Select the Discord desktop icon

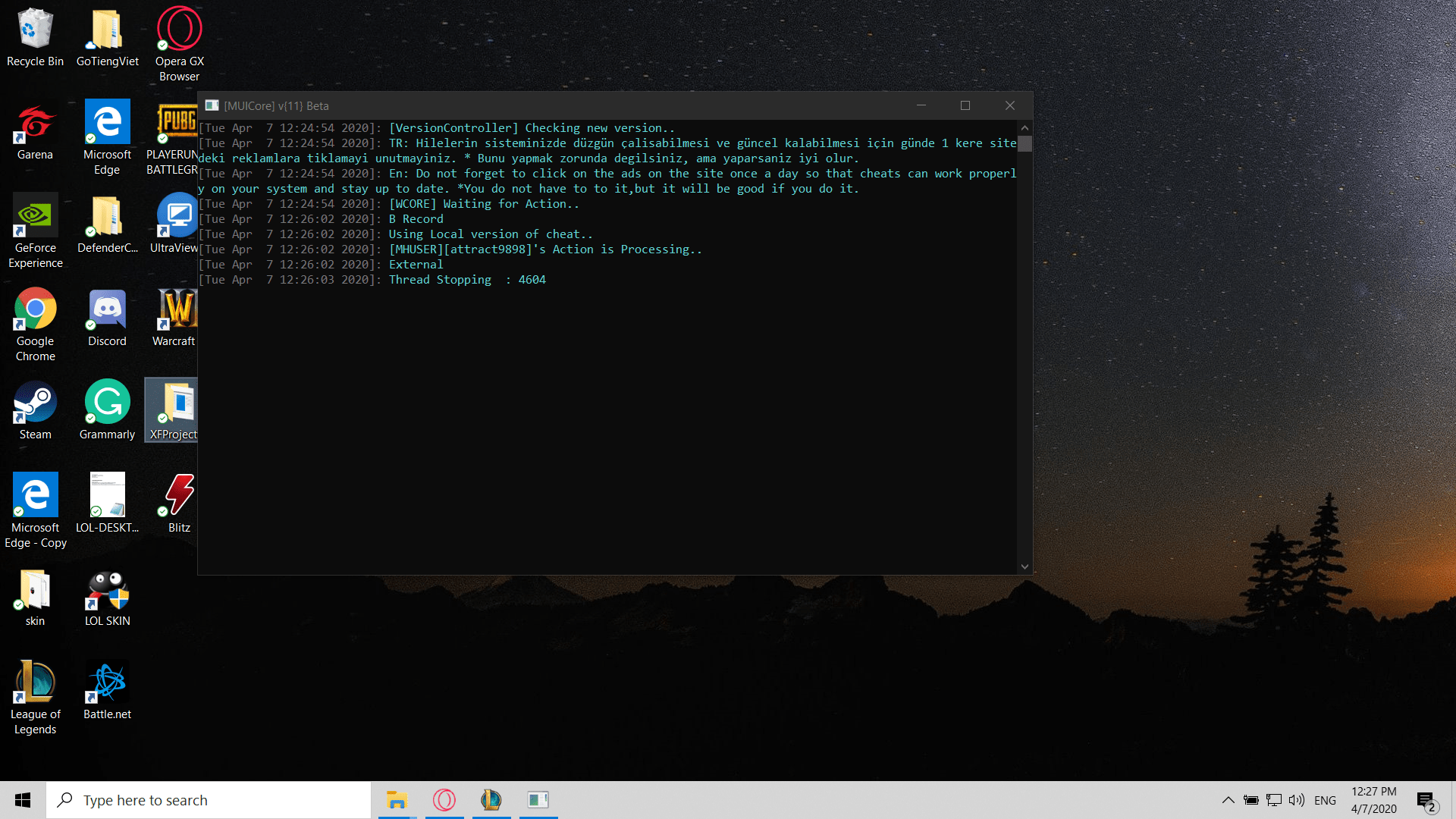(107, 318)
